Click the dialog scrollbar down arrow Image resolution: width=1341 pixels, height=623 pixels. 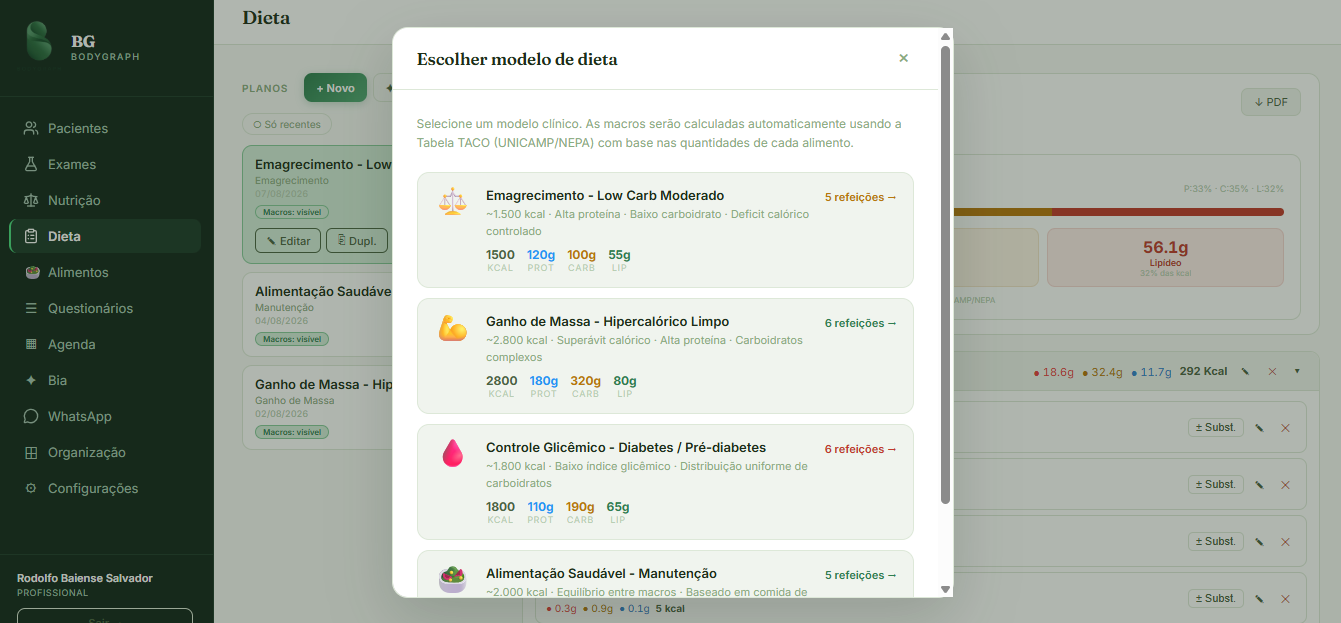tap(945, 589)
